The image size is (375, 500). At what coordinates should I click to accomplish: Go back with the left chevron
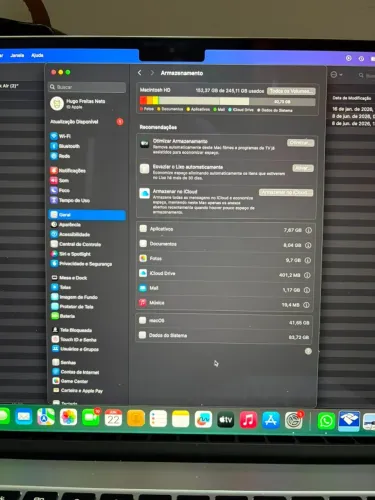(x=140, y=72)
